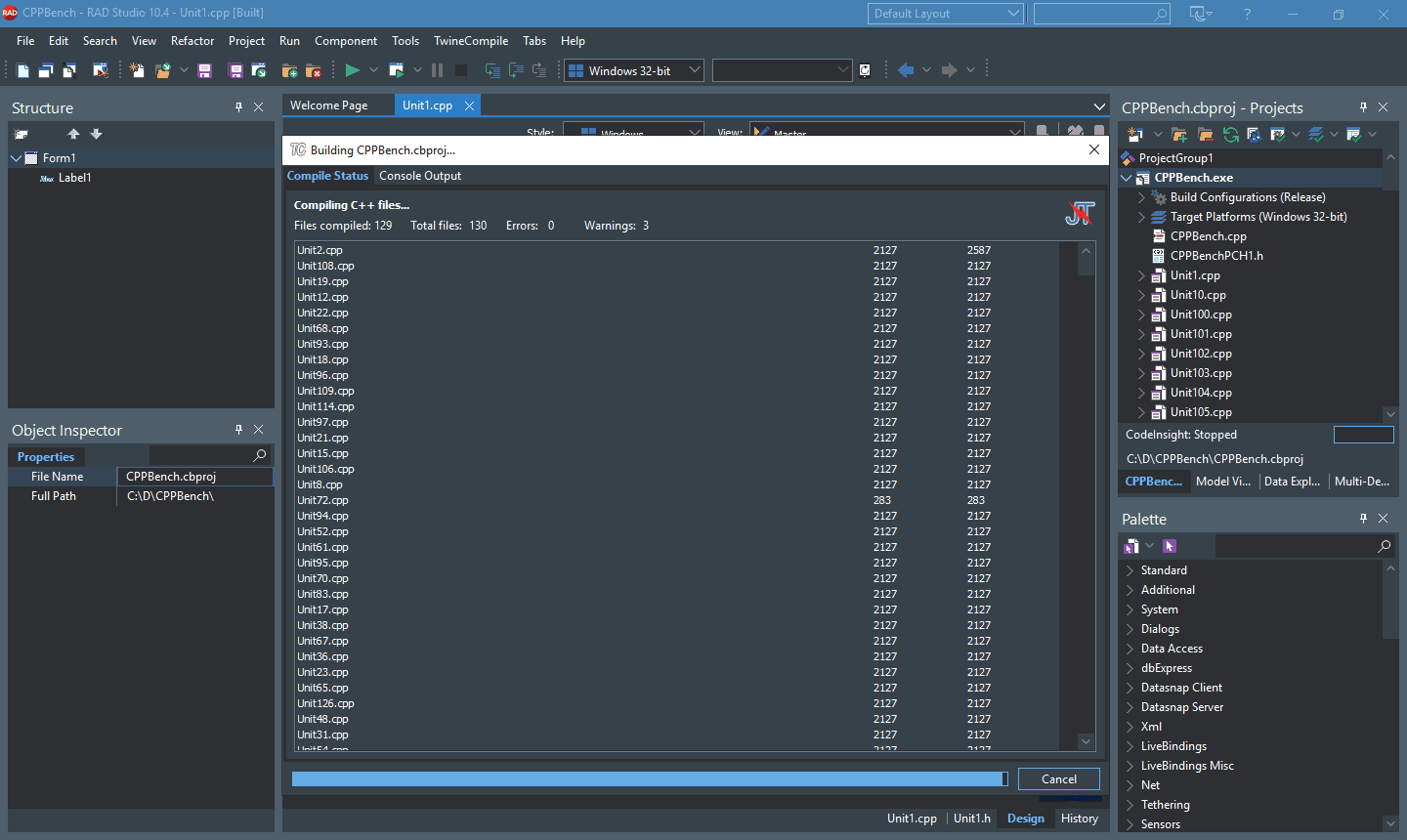Open the Component menu
1407x840 pixels.
(x=346, y=41)
